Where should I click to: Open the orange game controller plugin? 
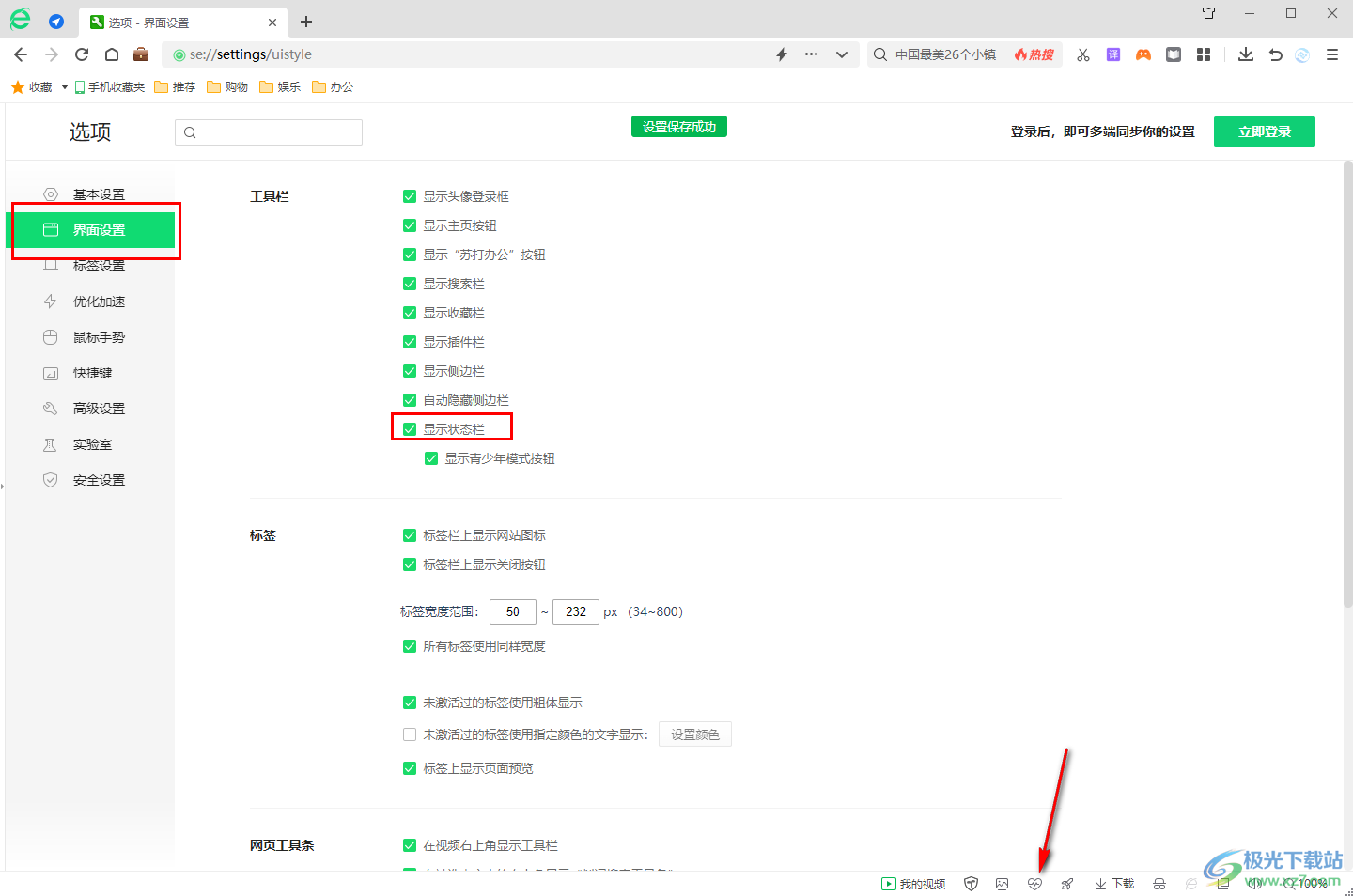pyautogui.click(x=1143, y=54)
